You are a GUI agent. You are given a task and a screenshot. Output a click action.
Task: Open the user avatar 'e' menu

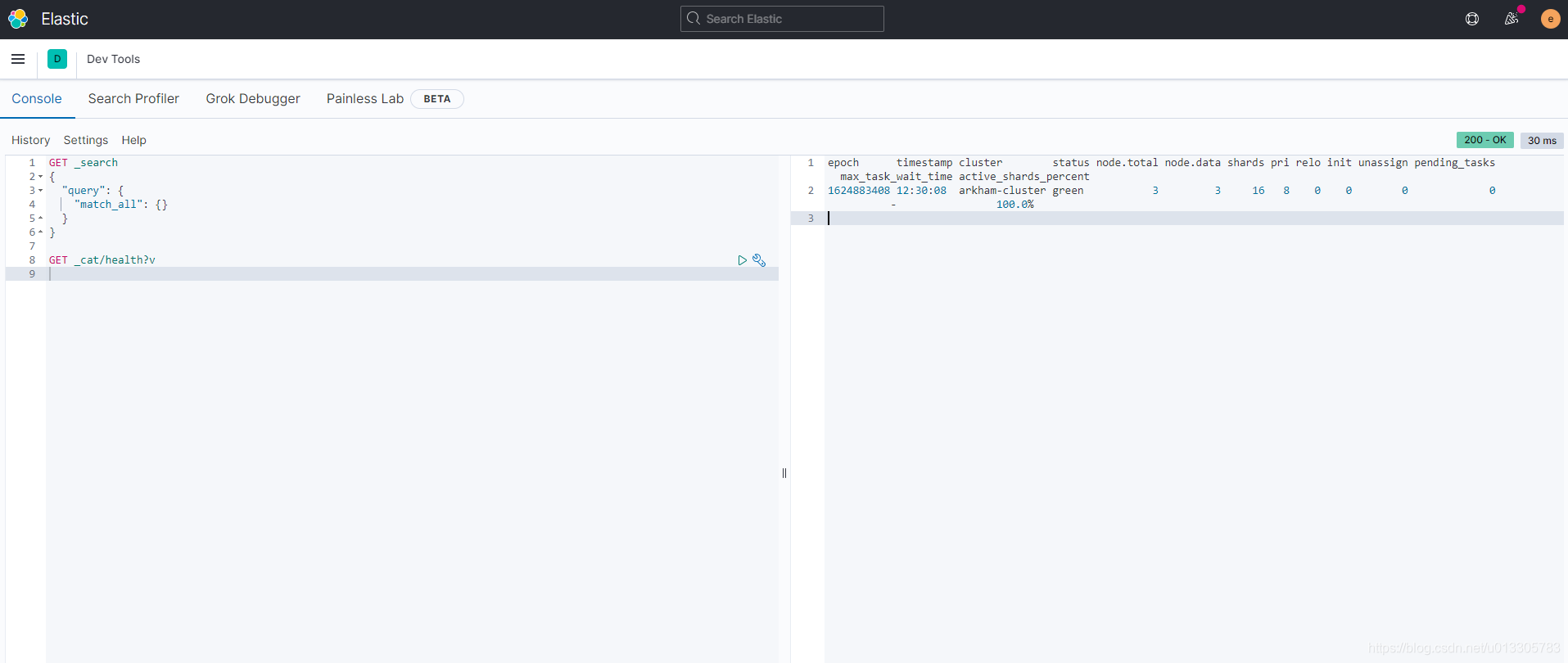1550,19
